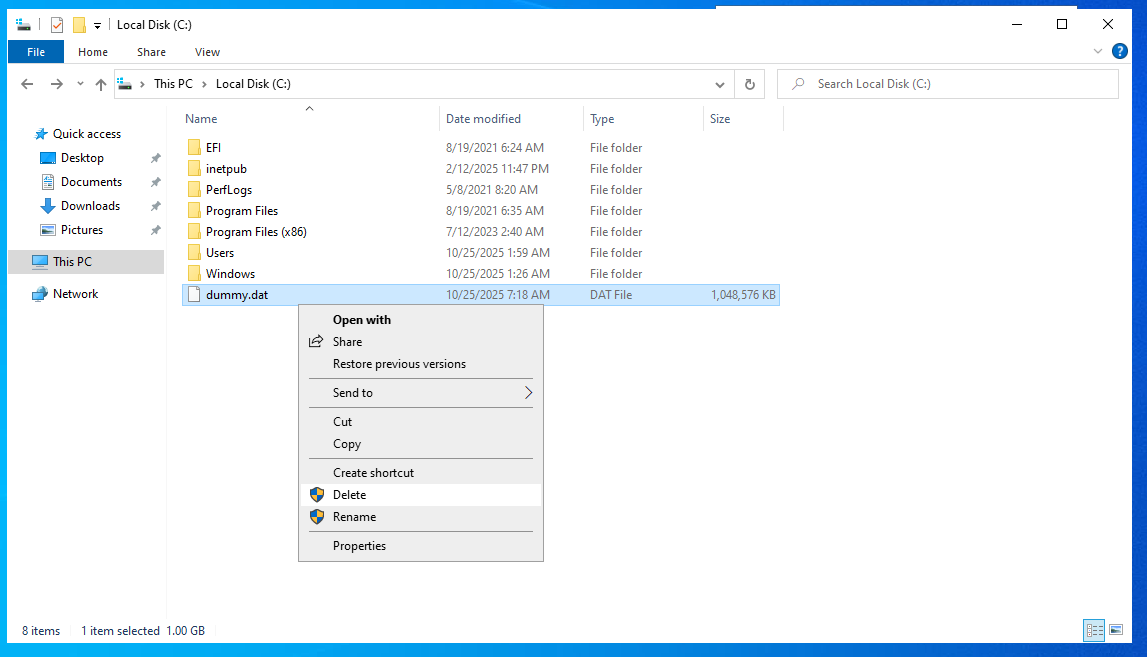Select the inetpub folder icon
Image resolution: width=1147 pixels, height=657 pixels.
click(x=194, y=169)
